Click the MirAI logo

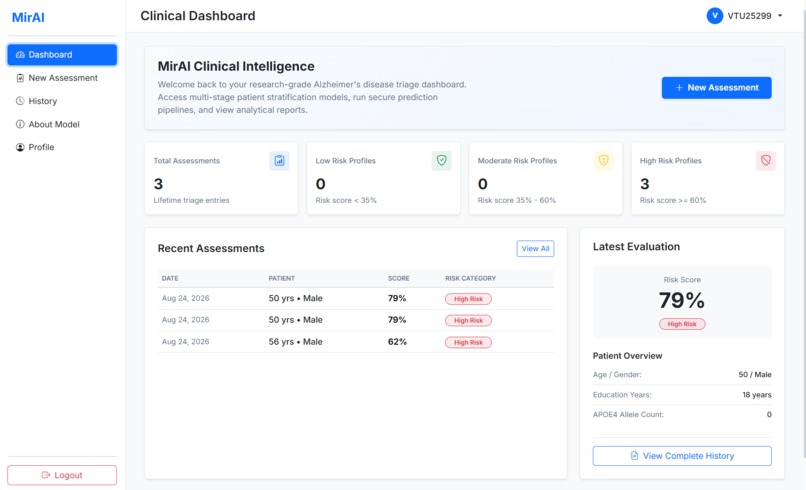pos(28,17)
